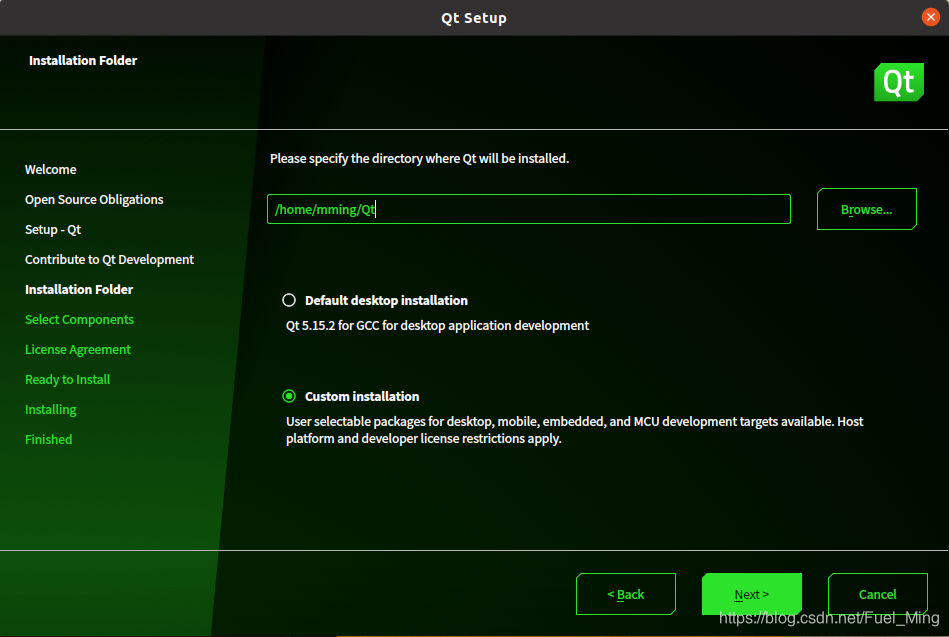Viewport: 949px width, 637px height.
Task: Click the Installing step
Action: click(50, 410)
